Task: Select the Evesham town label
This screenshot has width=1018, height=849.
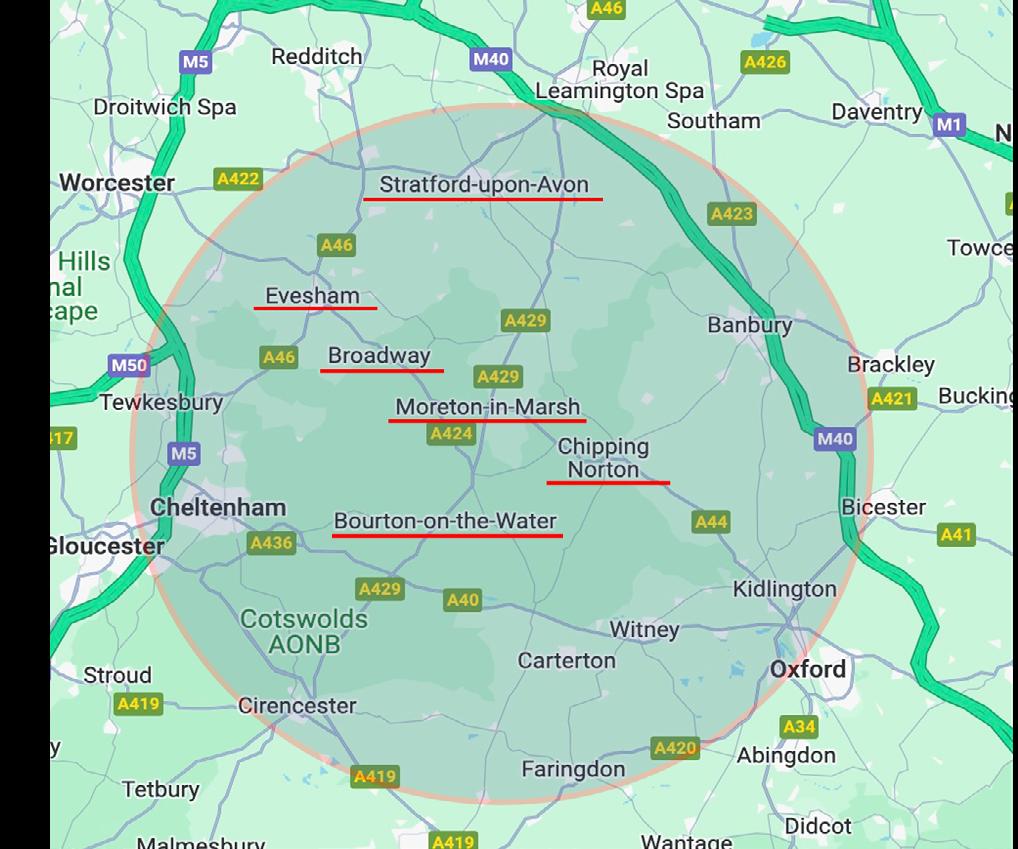Action: pos(312,296)
